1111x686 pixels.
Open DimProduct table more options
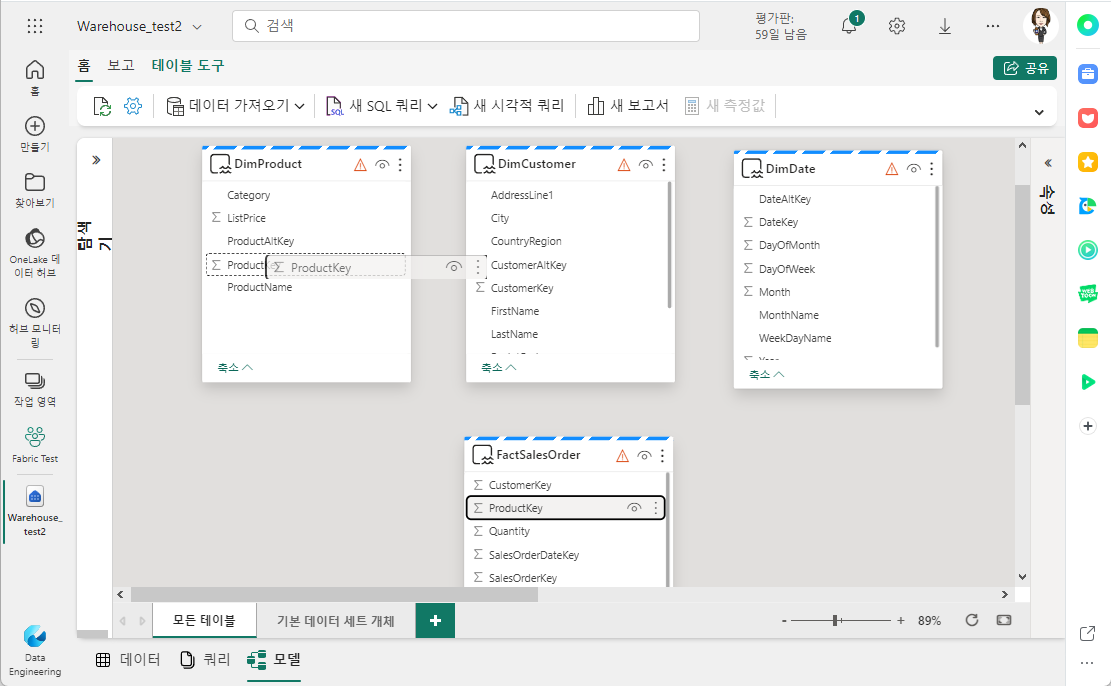tap(400, 164)
